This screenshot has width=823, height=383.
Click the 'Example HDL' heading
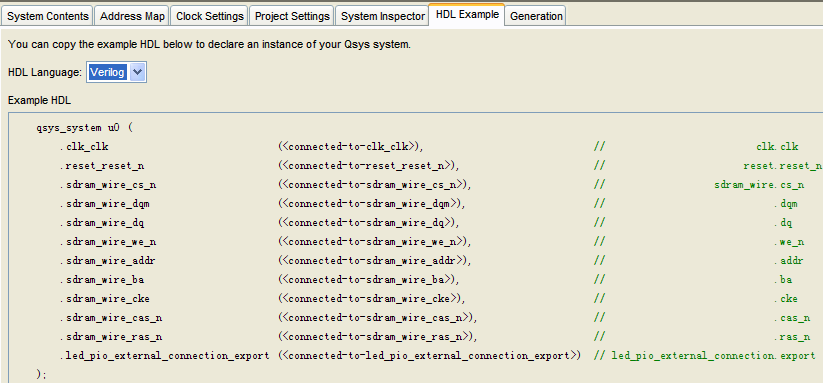(39, 100)
